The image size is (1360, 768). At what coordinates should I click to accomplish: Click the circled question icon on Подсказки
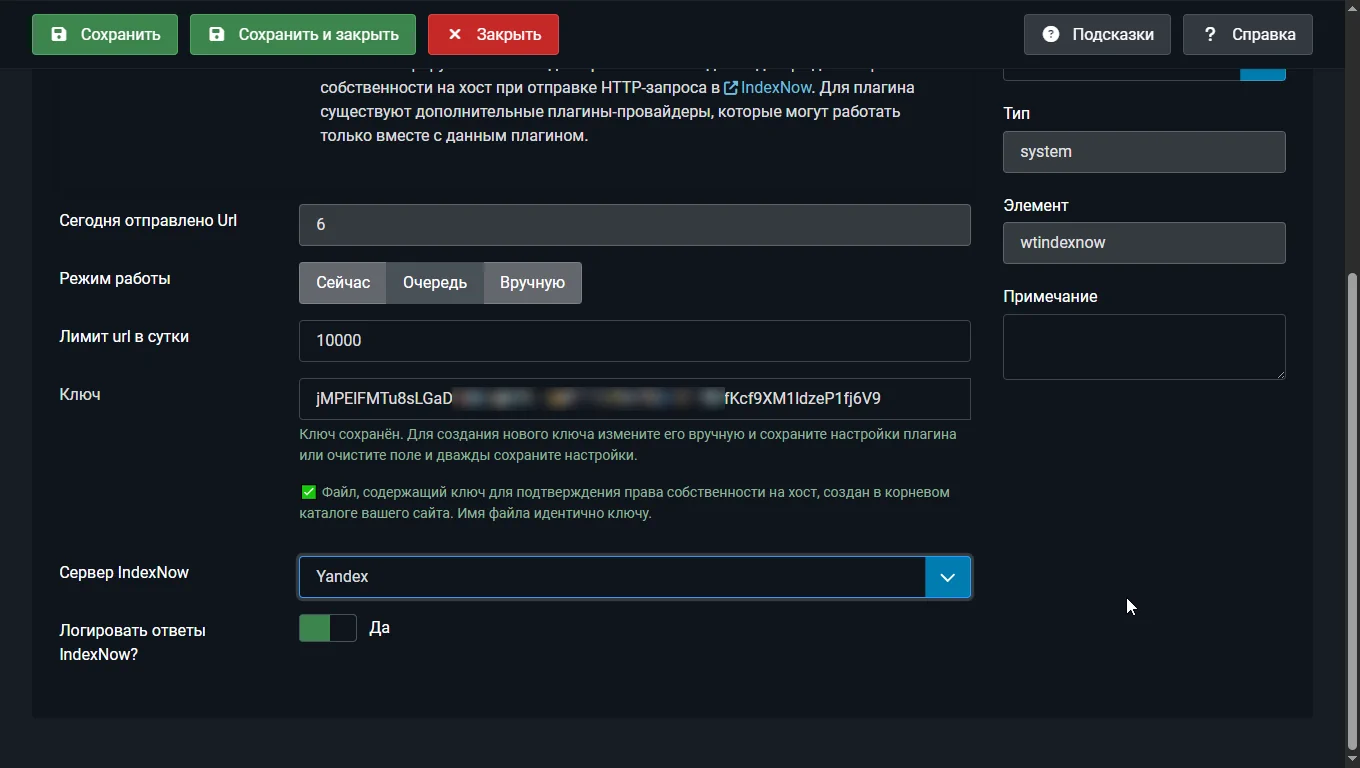[1050, 34]
